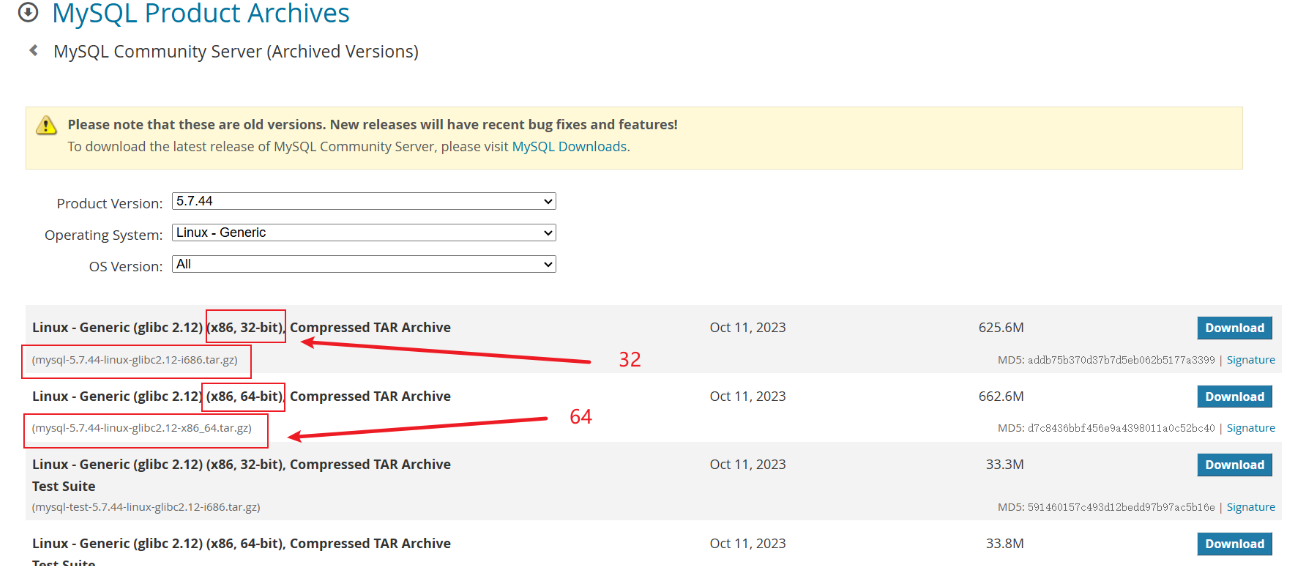Download the 64-bit Test Suite archive (33.8M)
The height and width of the screenshot is (566, 1294).
[x=1235, y=544]
